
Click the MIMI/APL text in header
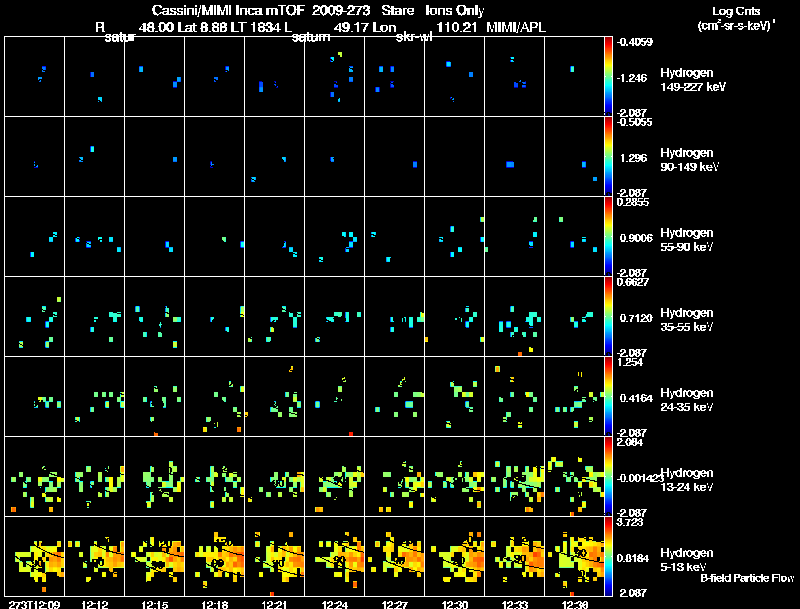coord(516,27)
